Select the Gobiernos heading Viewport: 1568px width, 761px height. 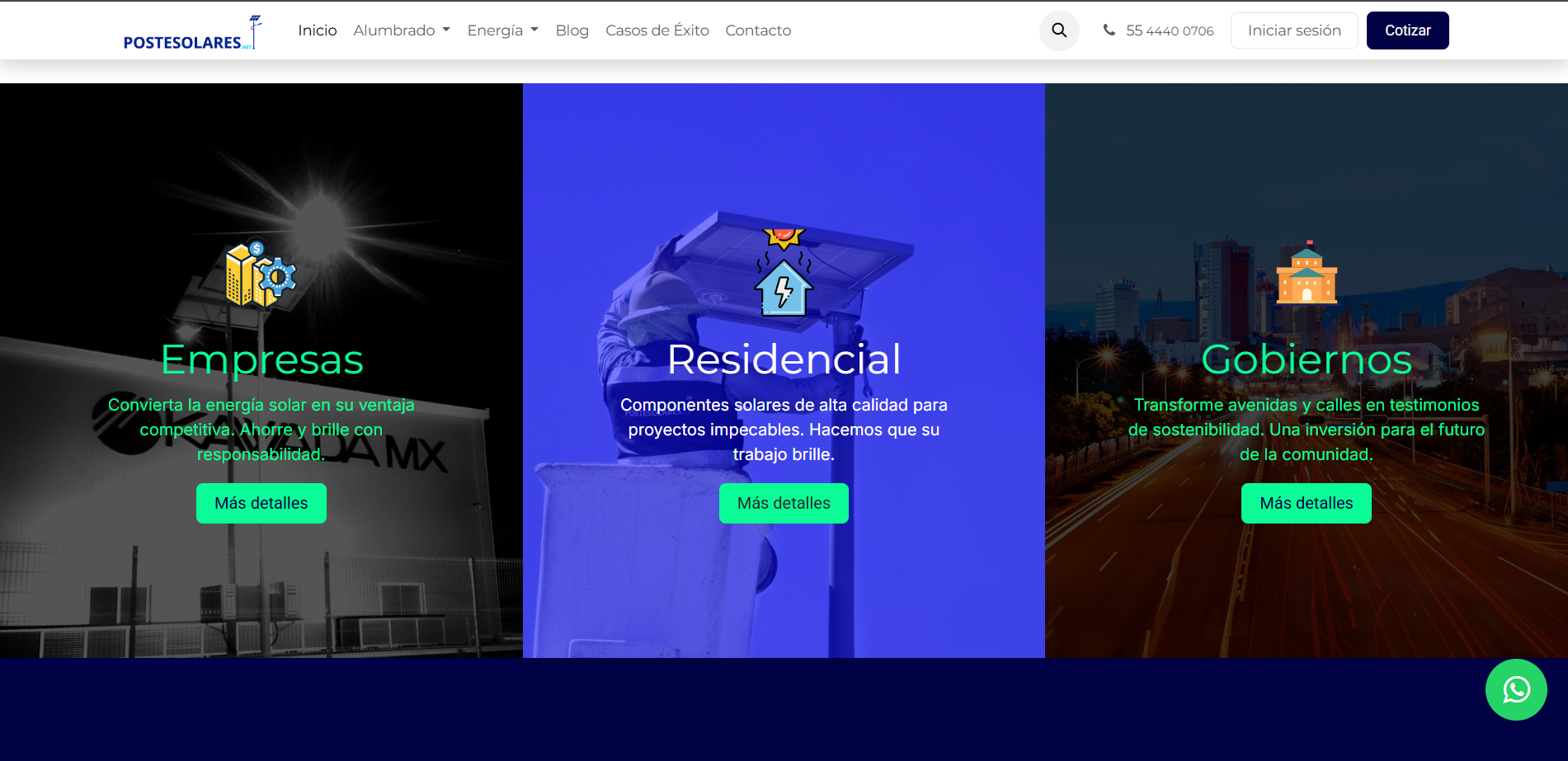[x=1306, y=359]
